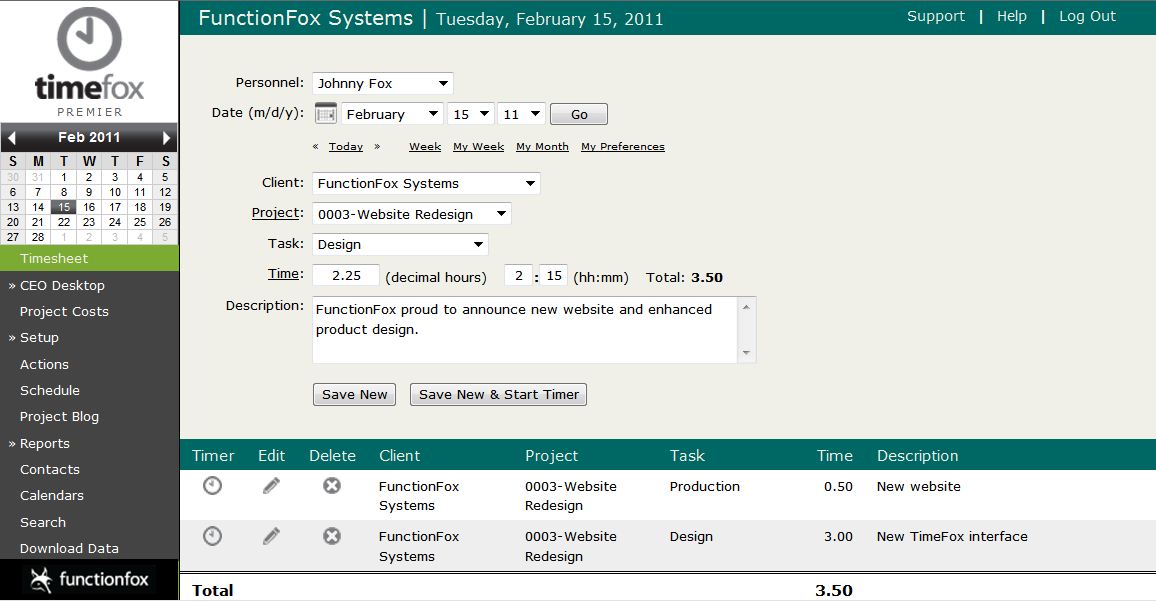Go to next month in mini calendar
This screenshot has height=602, width=1156.
point(167,137)
